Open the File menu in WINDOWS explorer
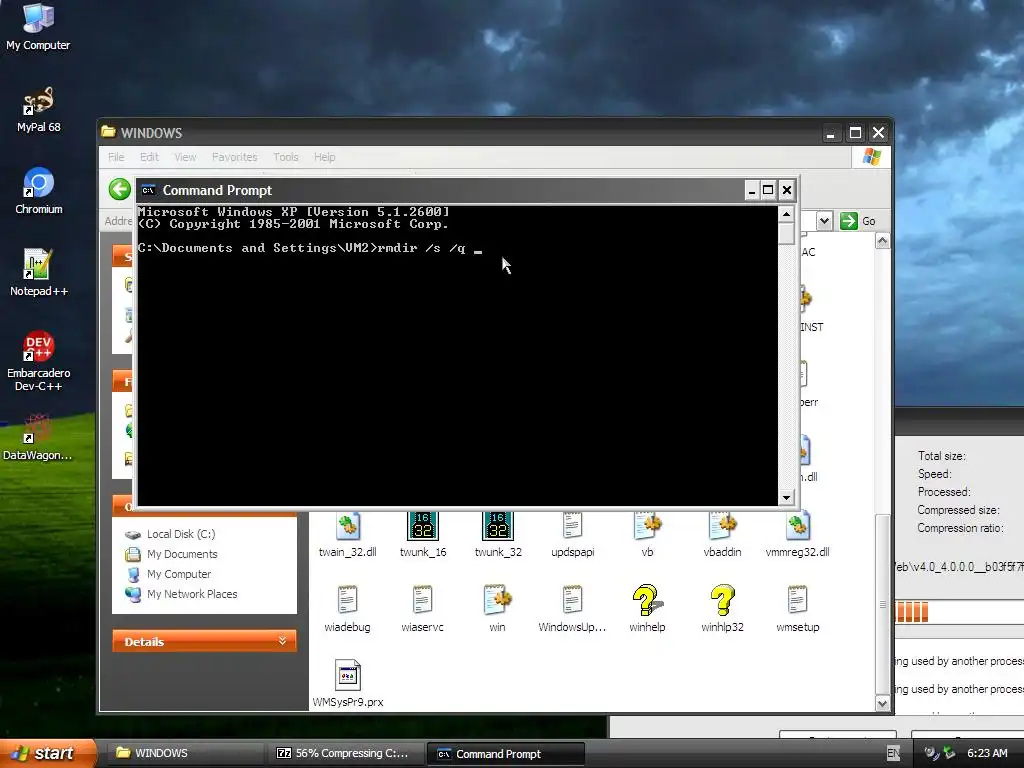The width and height of the screenshot is (1024, 768). tap(116, 157)
